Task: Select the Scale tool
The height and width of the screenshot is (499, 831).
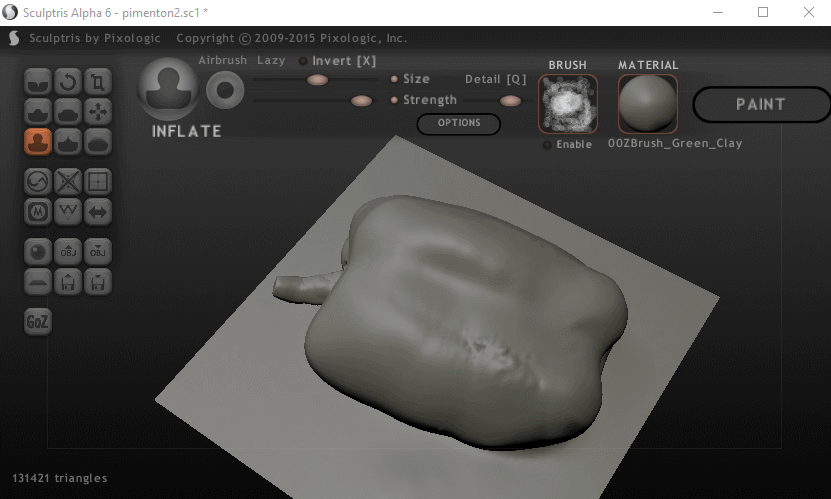Action: [98, 82]
